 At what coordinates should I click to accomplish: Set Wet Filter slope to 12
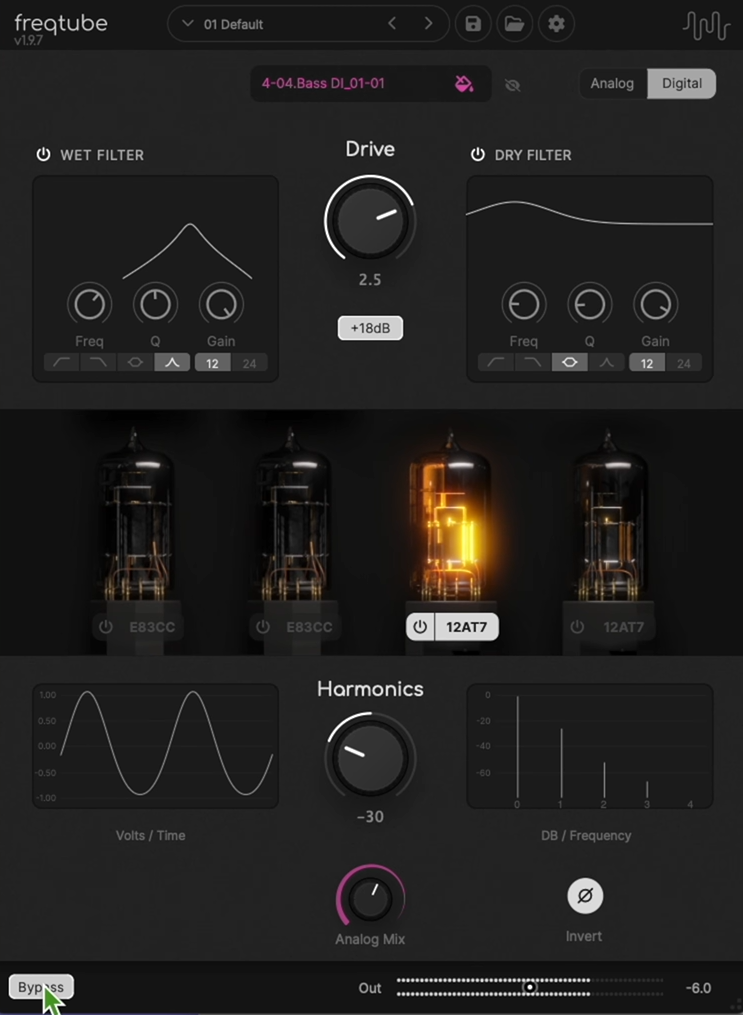pyautogui.click(x=212, y=363)
